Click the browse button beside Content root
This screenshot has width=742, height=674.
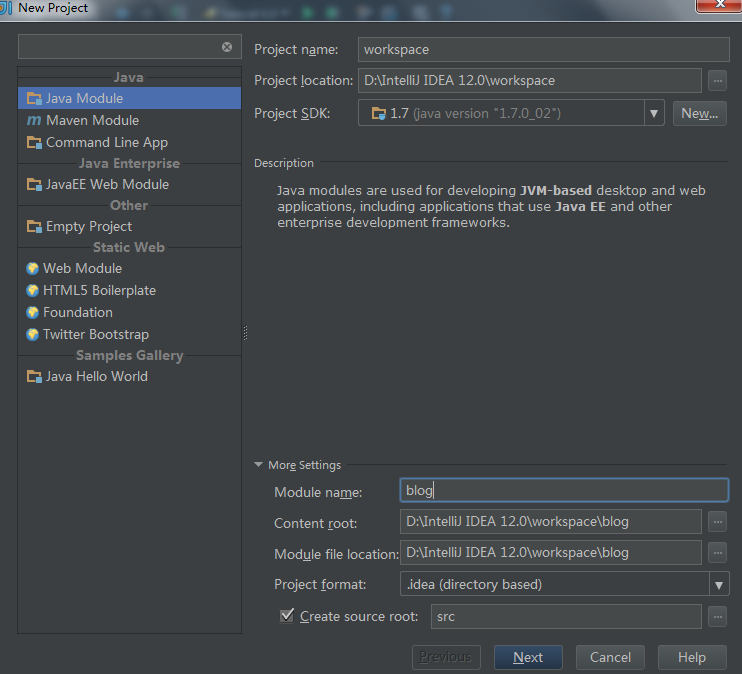[x=717, y=521]
